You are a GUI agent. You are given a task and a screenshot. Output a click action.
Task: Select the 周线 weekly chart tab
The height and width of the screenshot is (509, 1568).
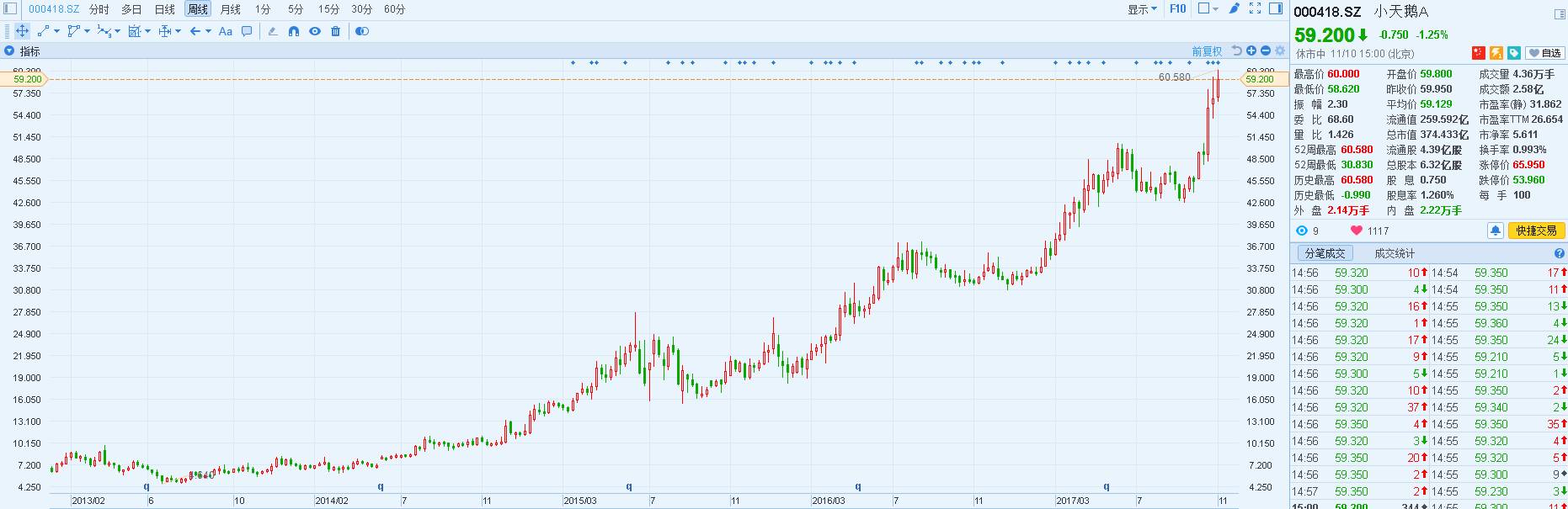[x=197, y=9]
